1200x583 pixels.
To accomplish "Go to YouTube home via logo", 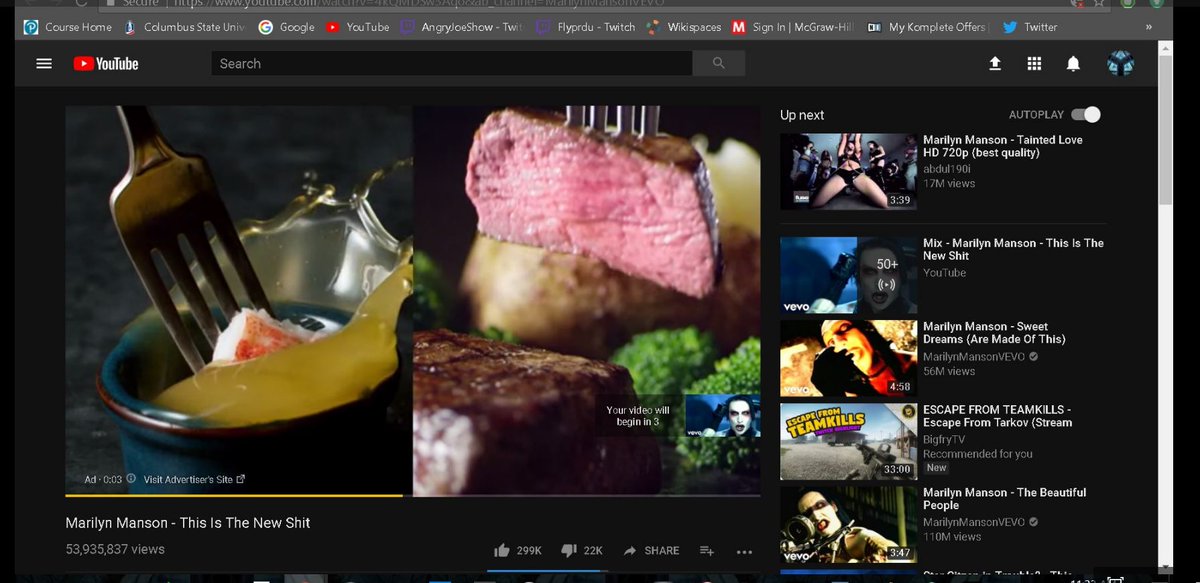I will click(x=106, y=63).
